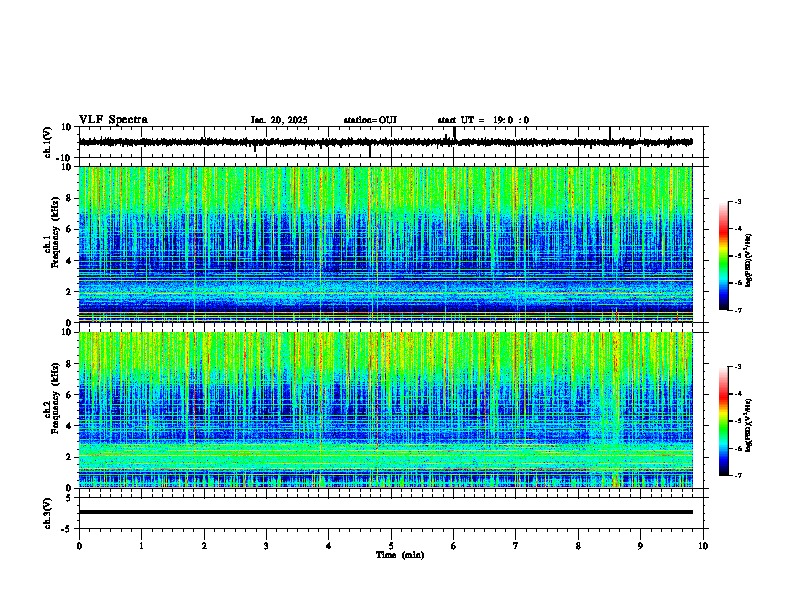Click the "9" tick on Time axis
The image size is (792, 612).
coord(640,546)
